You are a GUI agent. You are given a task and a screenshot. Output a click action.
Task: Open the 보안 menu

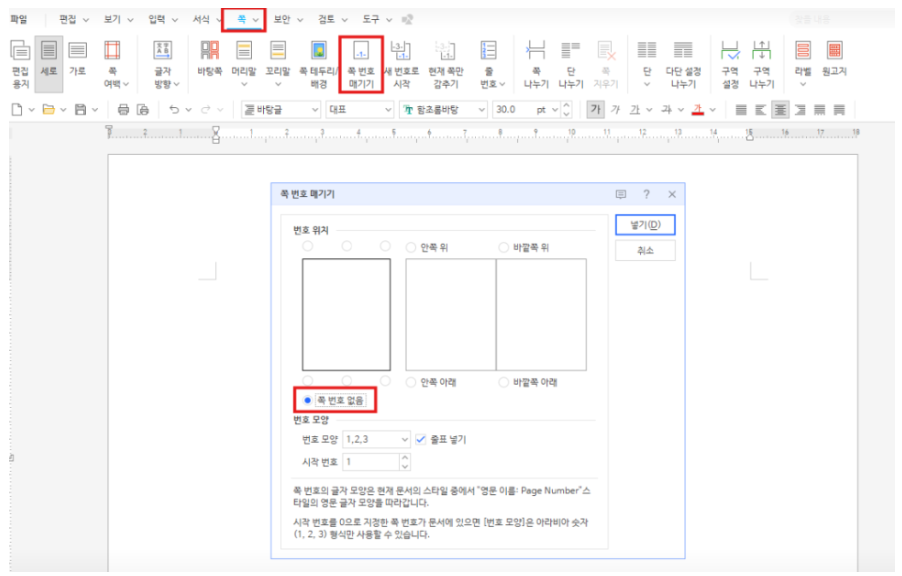click(x=287, y=19)
